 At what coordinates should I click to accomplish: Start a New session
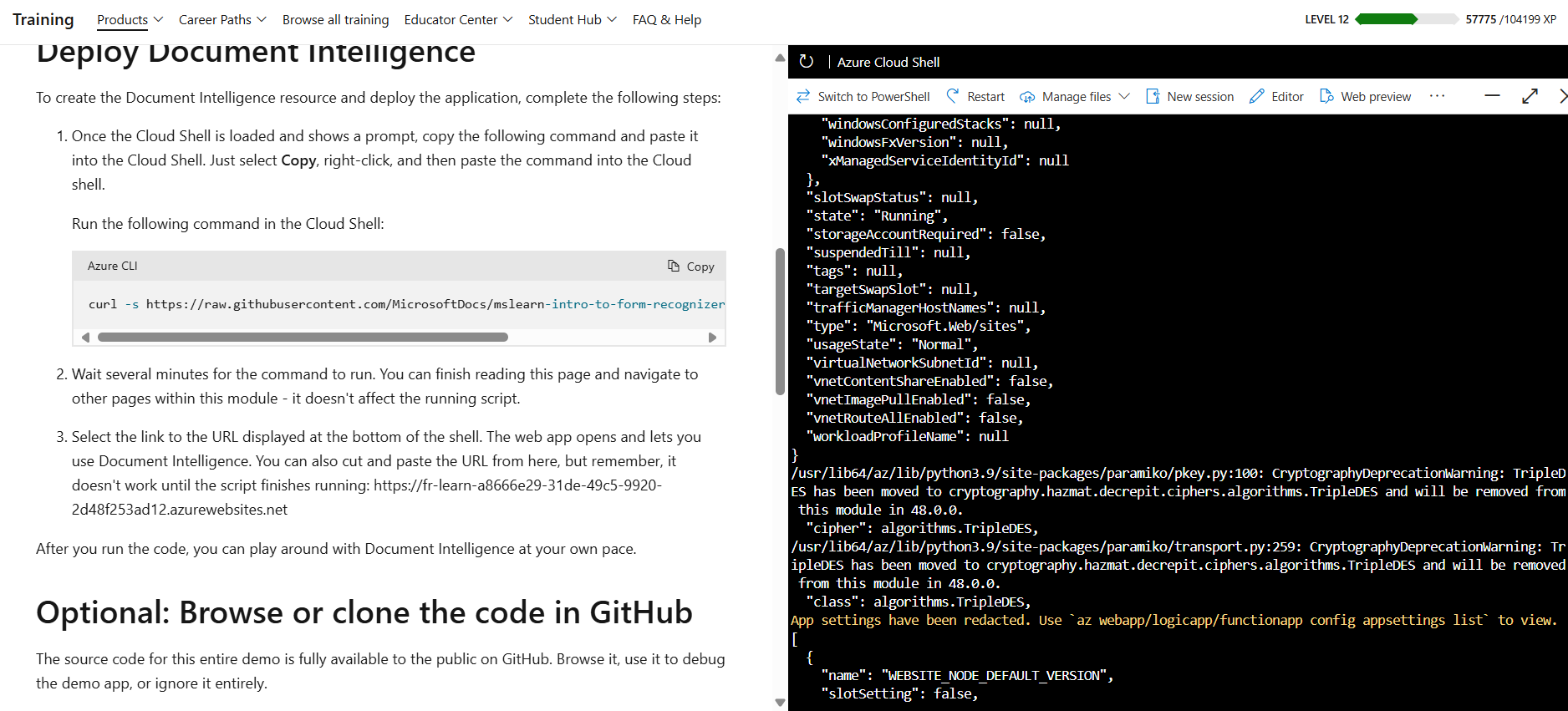click(x=1189, y=97)
